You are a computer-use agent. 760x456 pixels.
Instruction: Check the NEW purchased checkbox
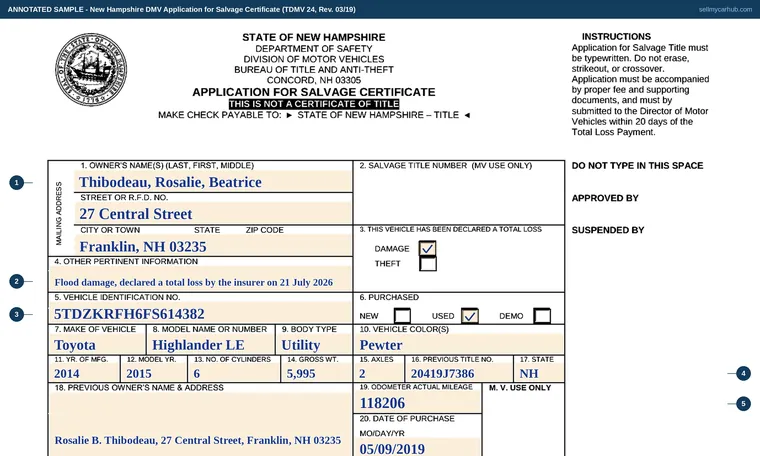[x=402, y=316]
